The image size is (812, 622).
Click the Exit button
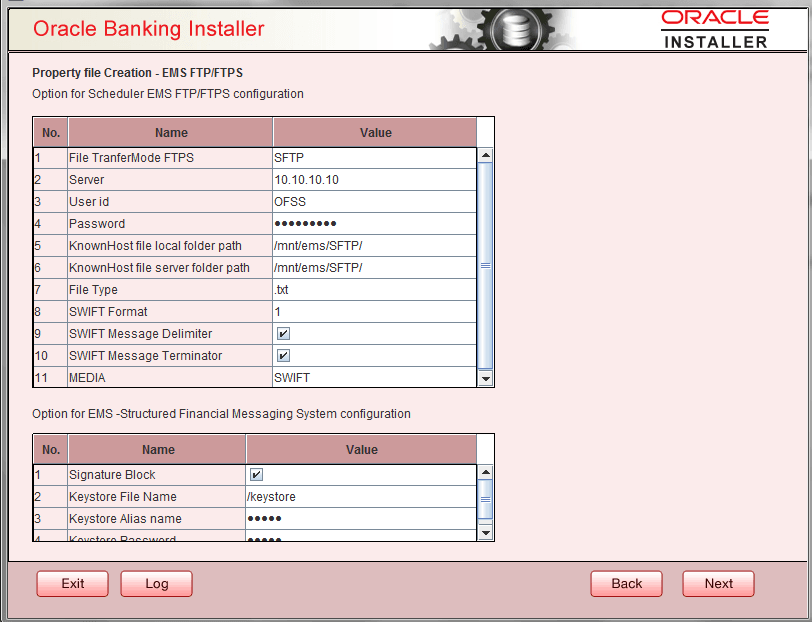[x=72, y=584]
